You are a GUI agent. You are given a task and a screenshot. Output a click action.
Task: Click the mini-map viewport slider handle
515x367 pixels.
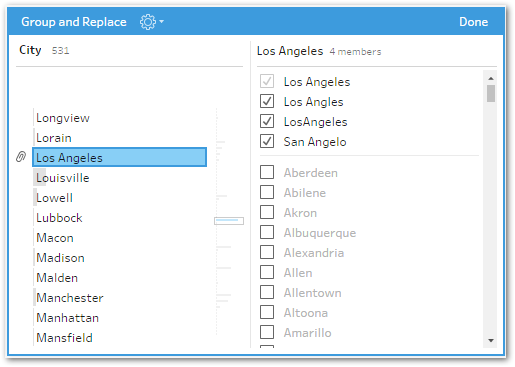pos(229,221)
